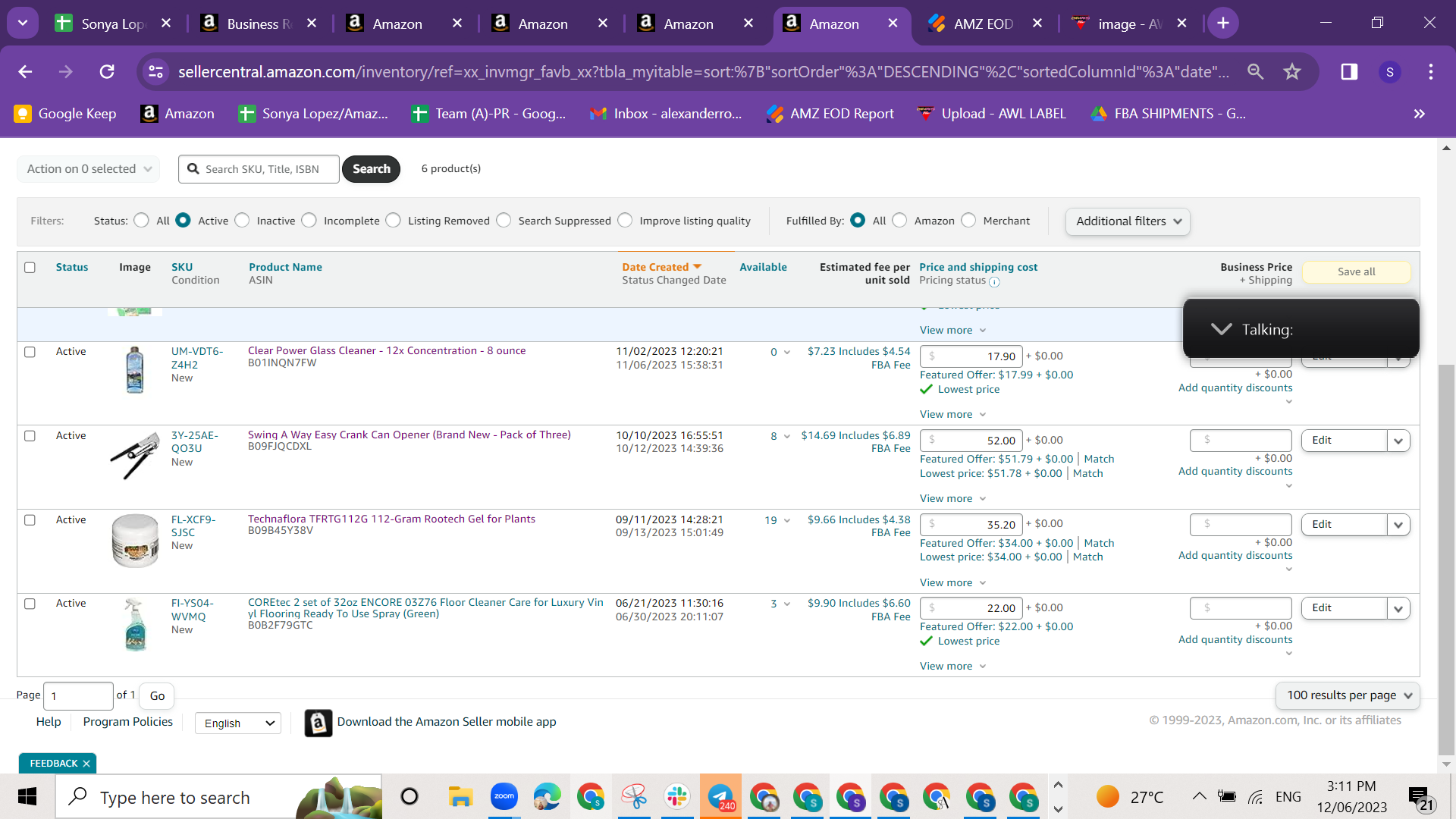The height and width of the screenshot is (819, 1456).
Task: Select the All status radio button
Action: click(141, 220)
